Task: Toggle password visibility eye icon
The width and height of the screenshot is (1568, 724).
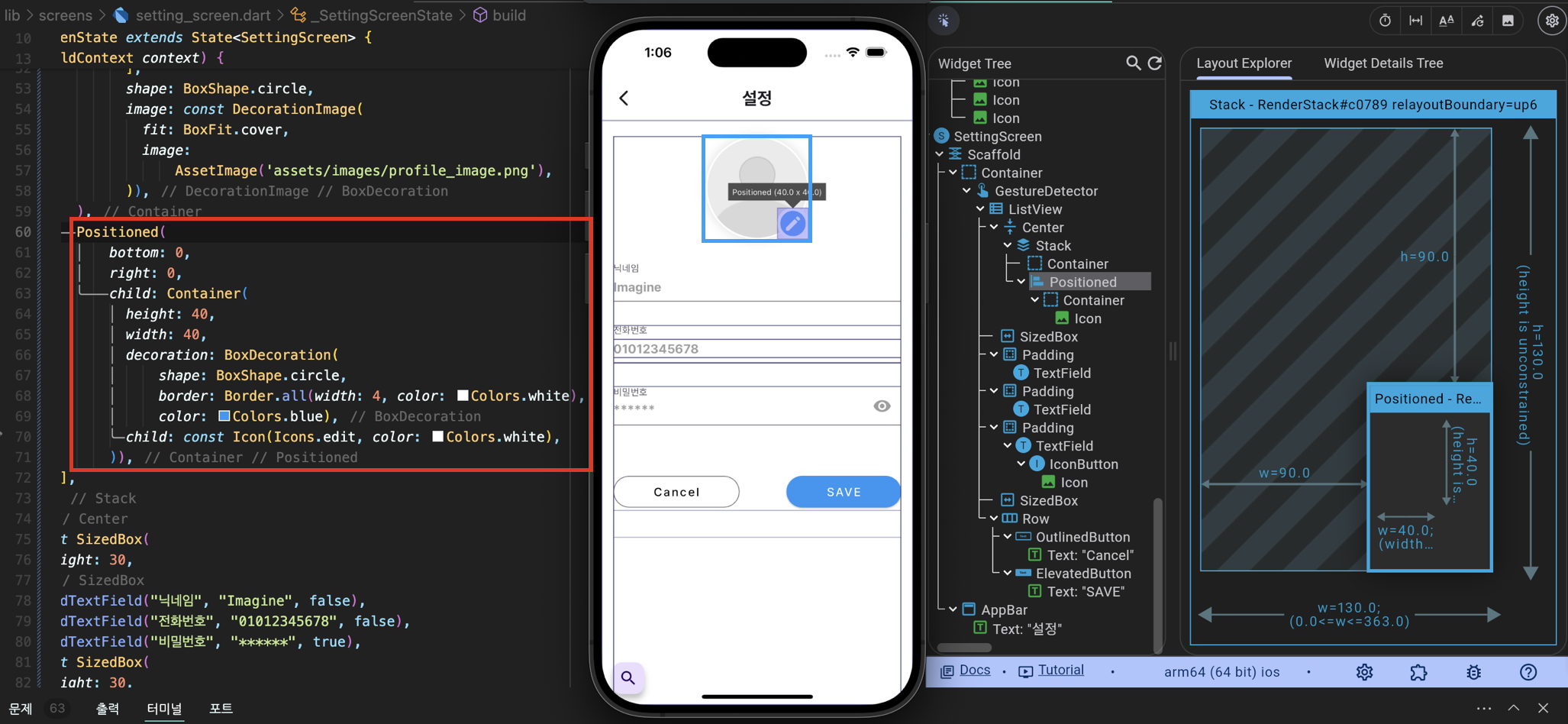Action: tap(882, 406)
